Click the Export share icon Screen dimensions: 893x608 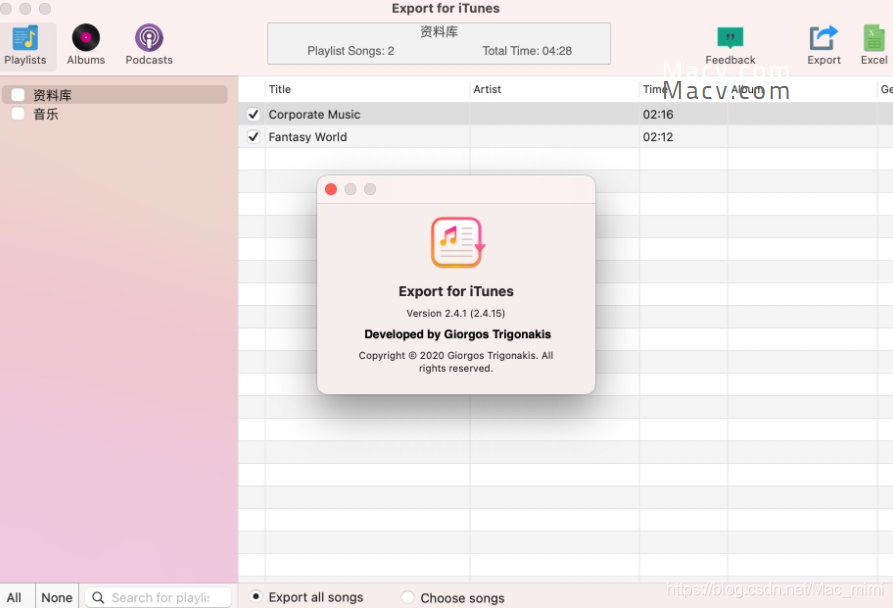click(x=824, y=38)
